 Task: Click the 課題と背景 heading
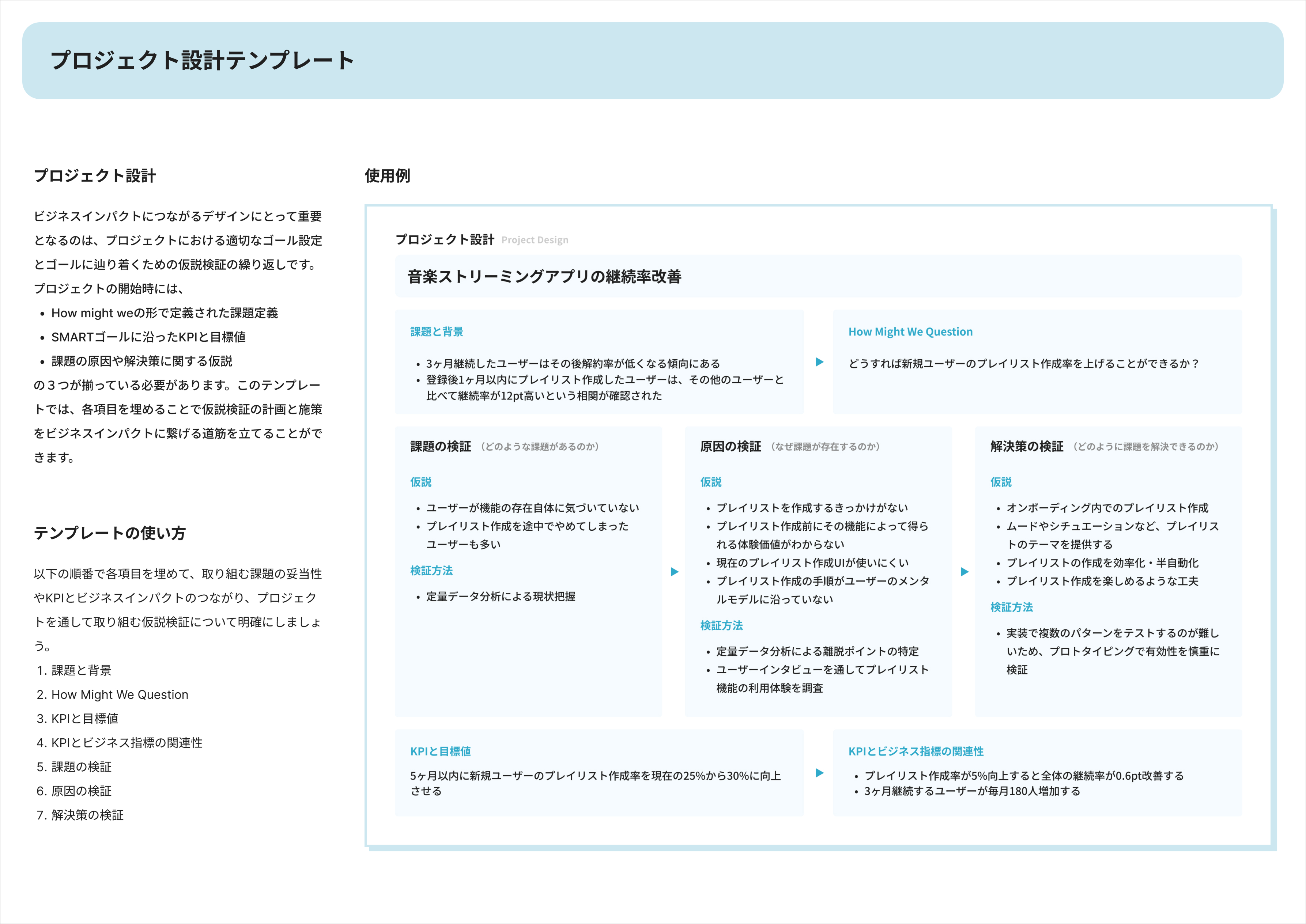(x=437, y=332)
